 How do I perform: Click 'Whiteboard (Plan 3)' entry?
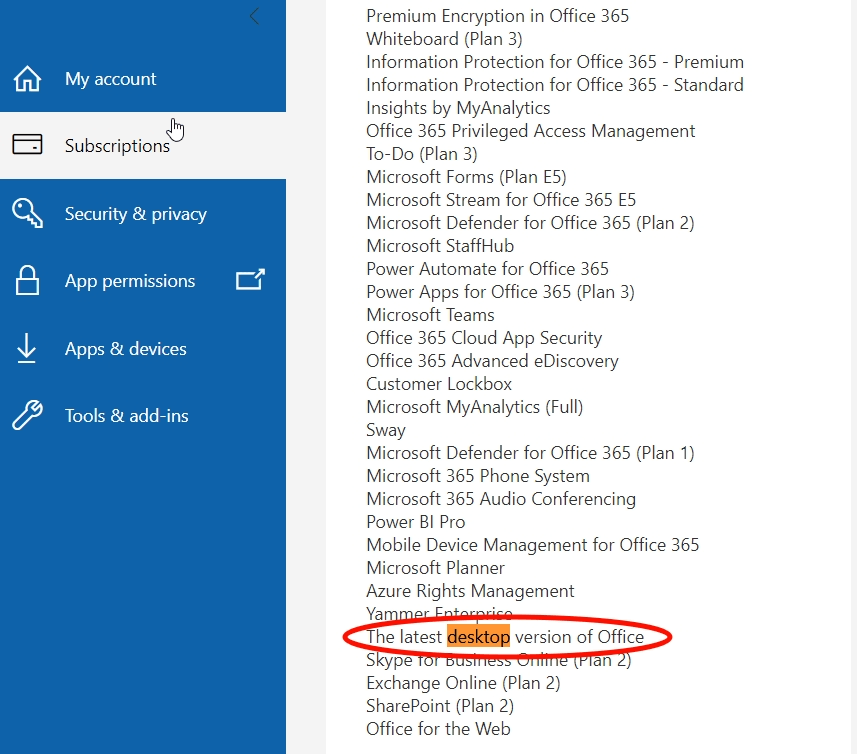click(444, 39)
